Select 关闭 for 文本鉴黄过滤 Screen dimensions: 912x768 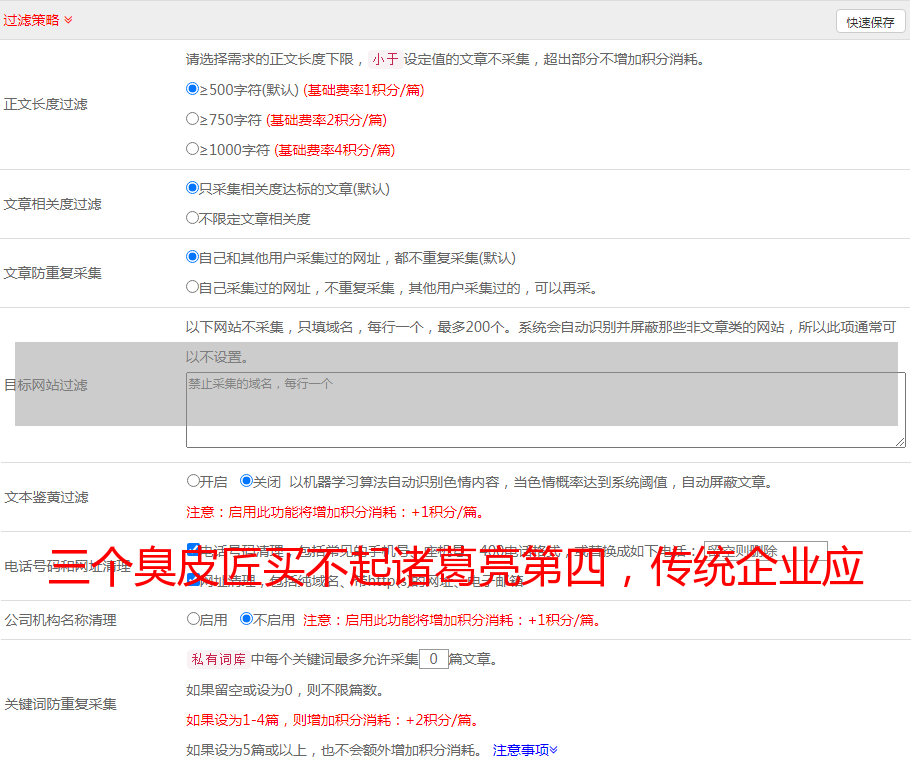tap(246, 481)
